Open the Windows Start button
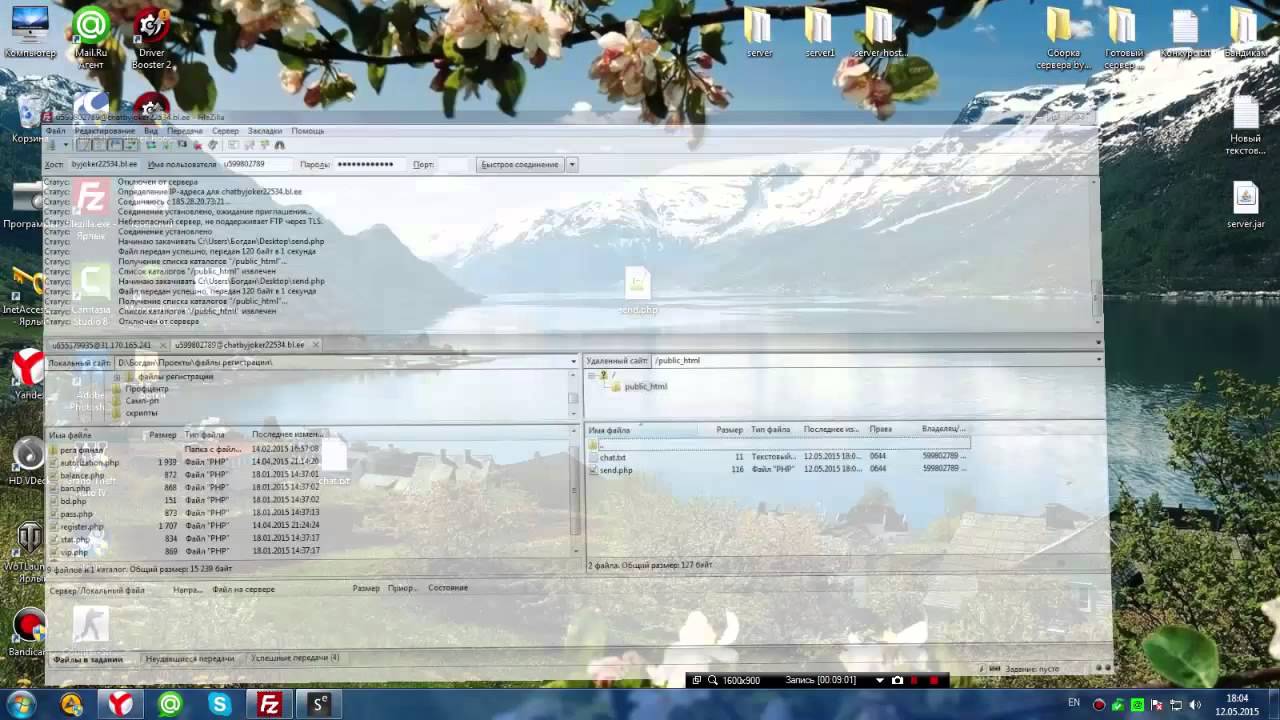 pyautogui.click(x=19, y=704)
